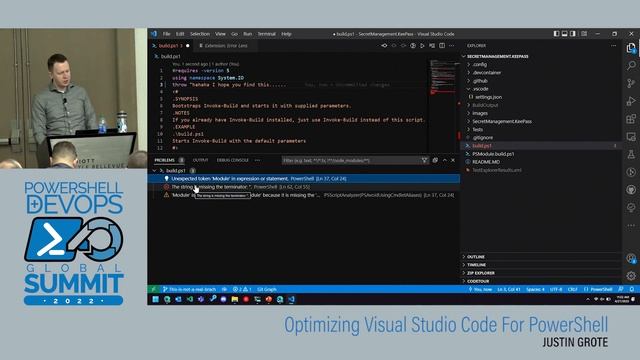Viewport: 640px width, 360px height.
Task: Maximize the bottom panel with chevron up
Action: (444, 160)
